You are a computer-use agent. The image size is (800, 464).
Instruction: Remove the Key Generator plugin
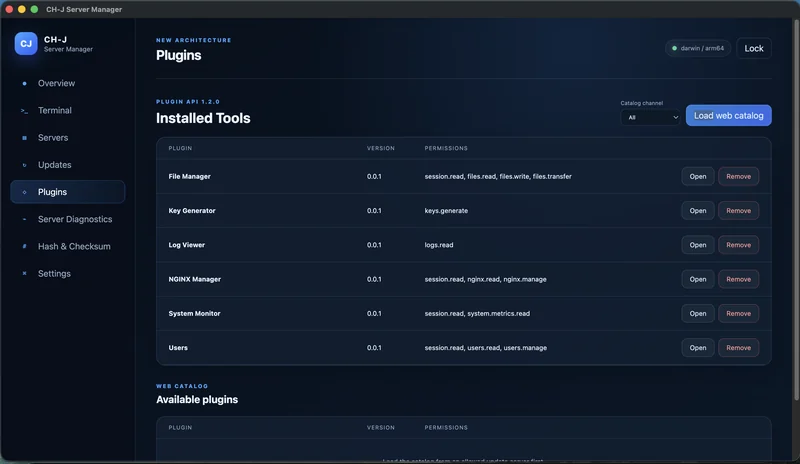[738, 211]
